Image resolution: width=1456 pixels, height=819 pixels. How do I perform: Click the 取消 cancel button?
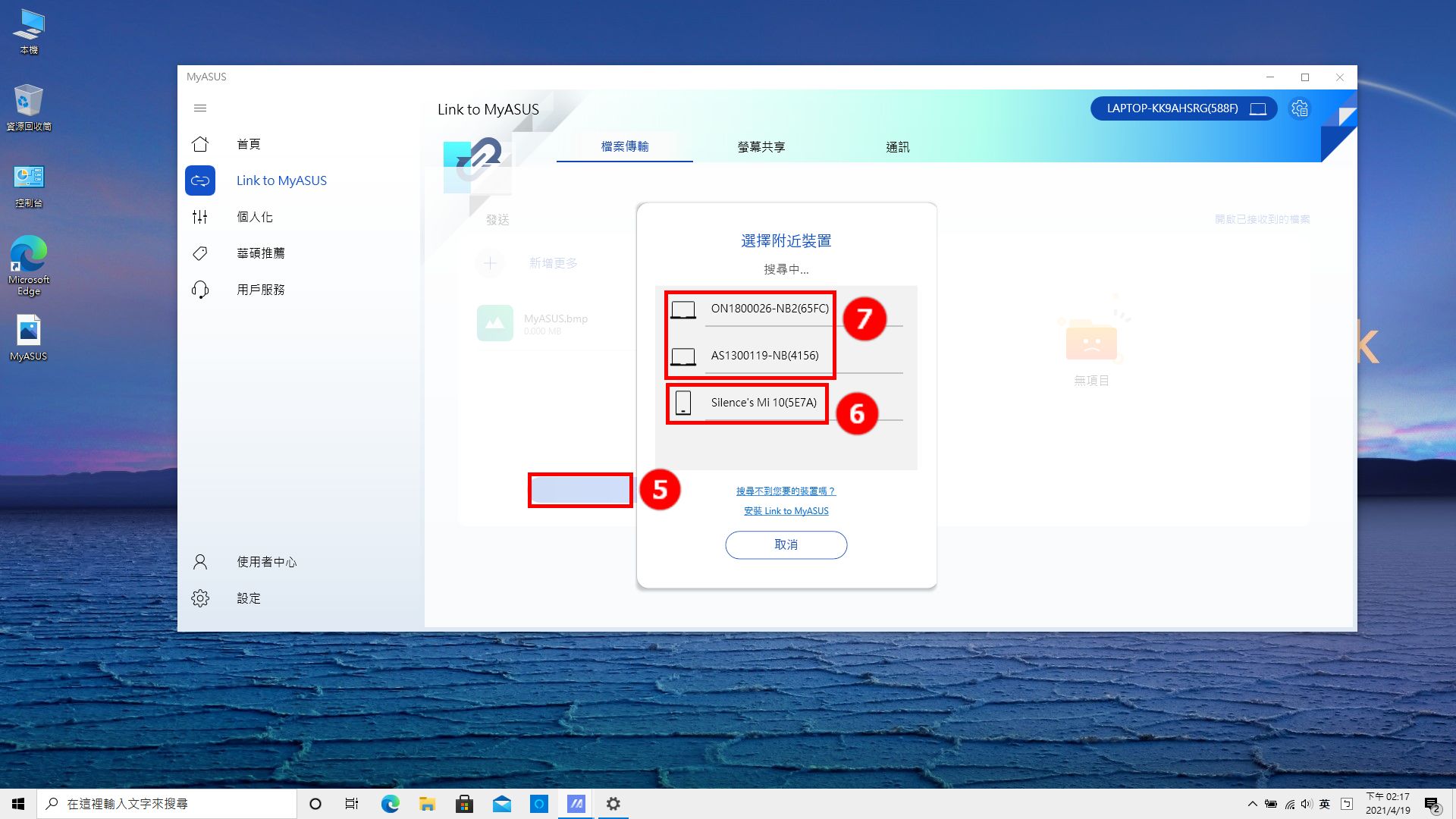tap(786, 544)
